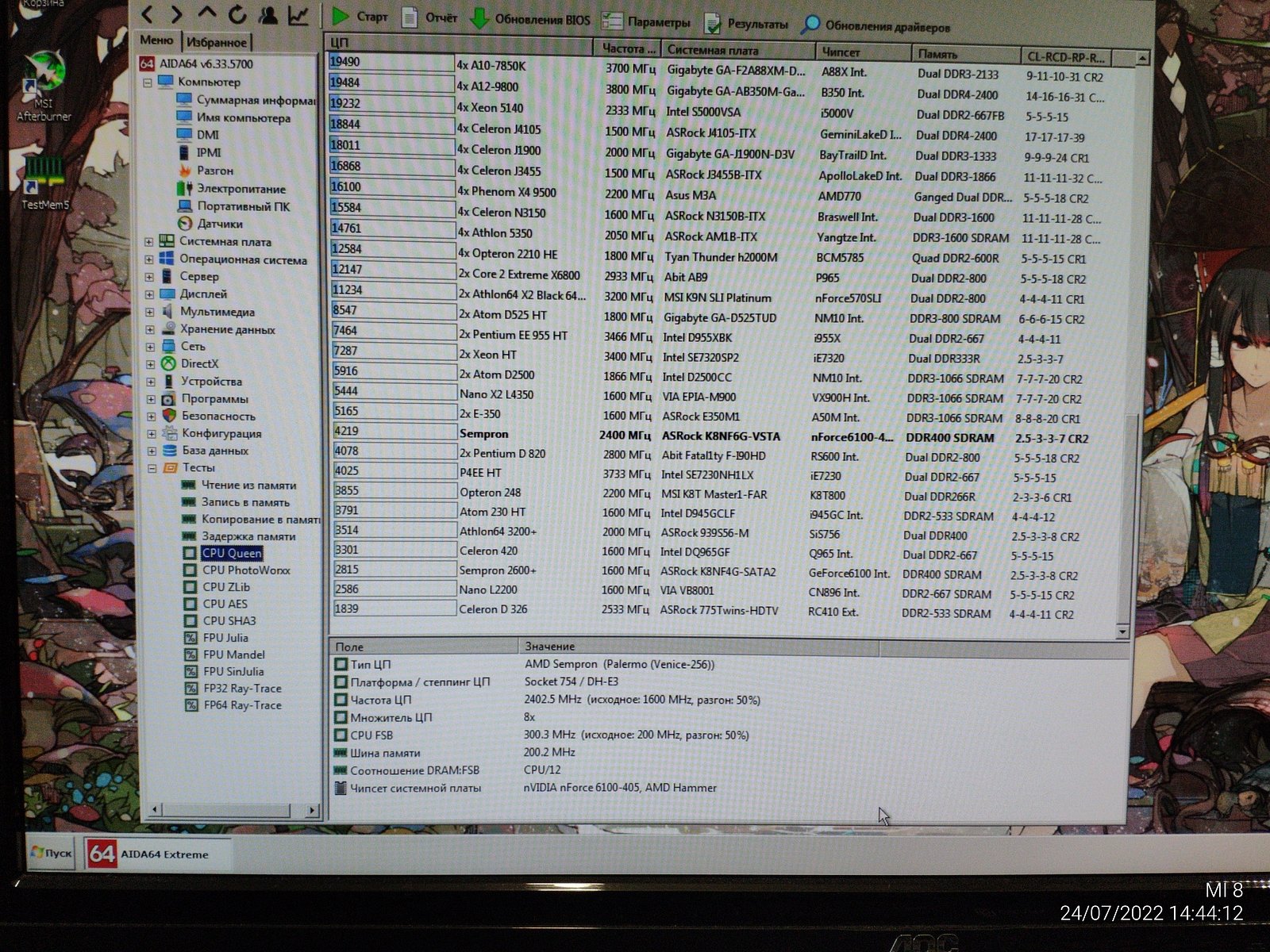
Task: Open the user profile icon in the toolbar
Action: click(x=268, y=14)
